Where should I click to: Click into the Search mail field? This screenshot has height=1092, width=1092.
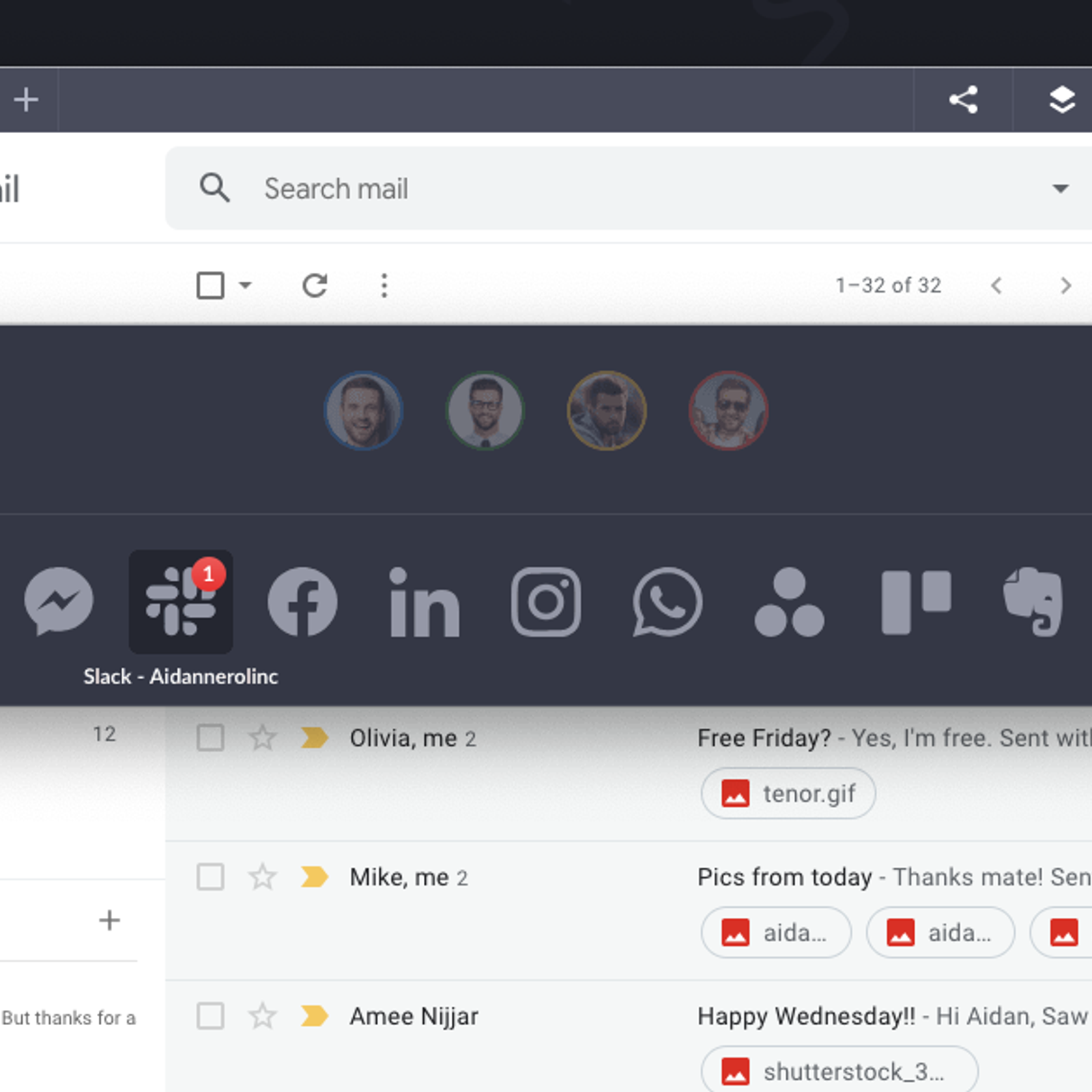(x=628, y=188)
